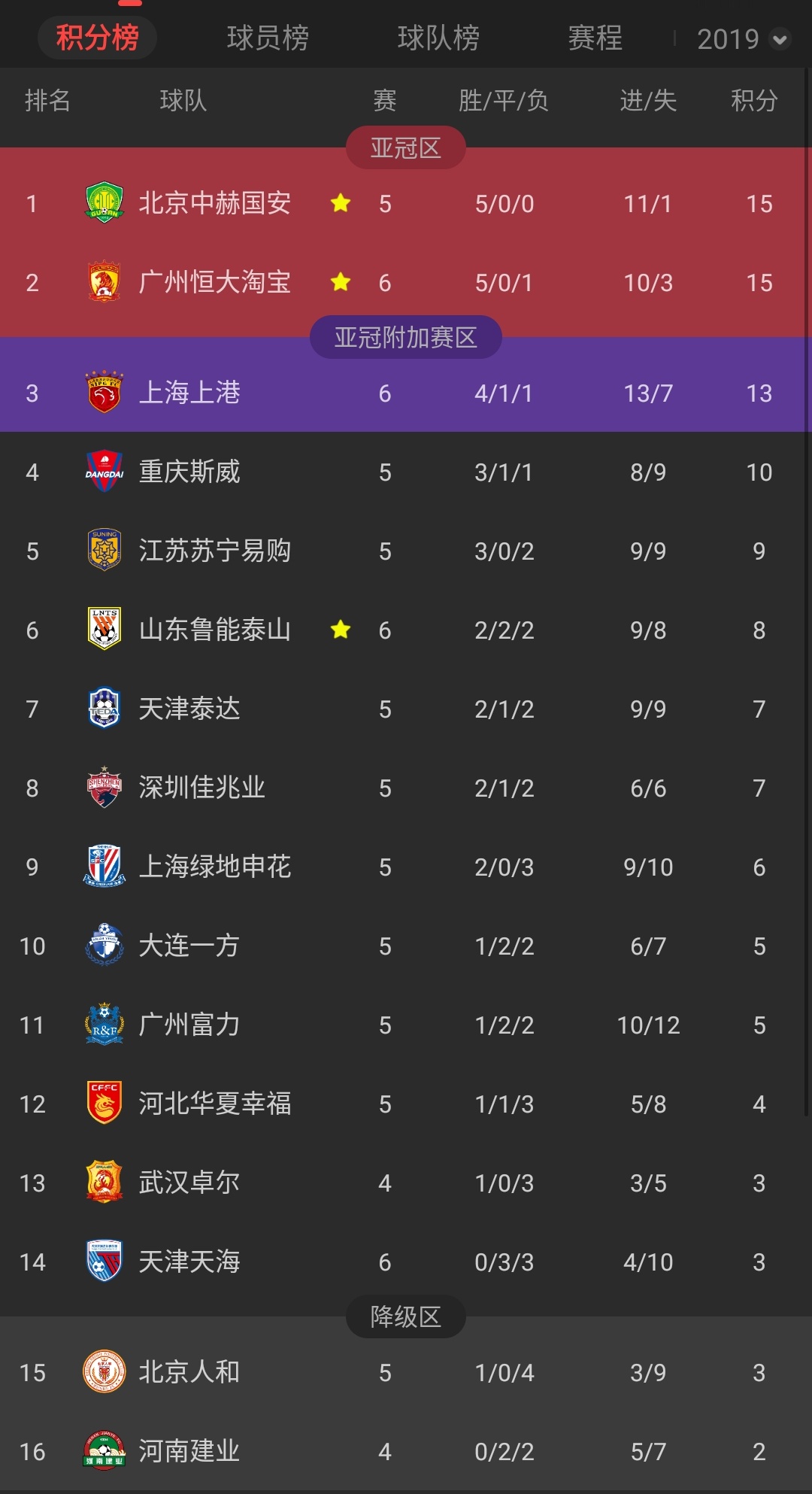The width and height of the screenshot is (812, 1494).
Task: Click the 大连一方 team name
Action: tap(189, 946)
